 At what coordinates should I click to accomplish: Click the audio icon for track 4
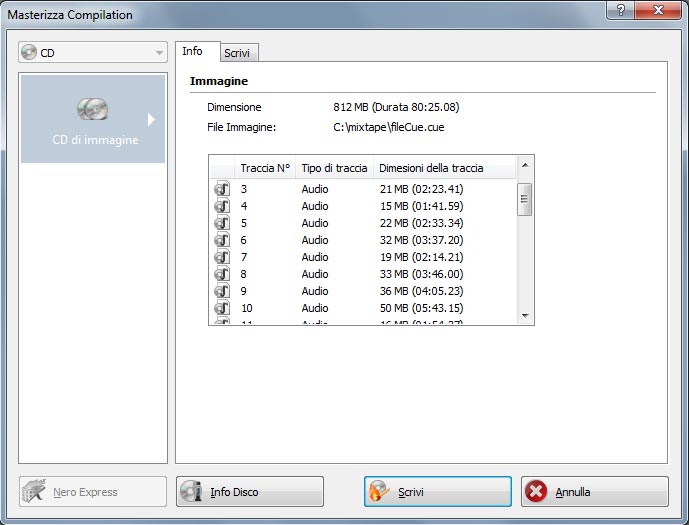coord(222,206)
